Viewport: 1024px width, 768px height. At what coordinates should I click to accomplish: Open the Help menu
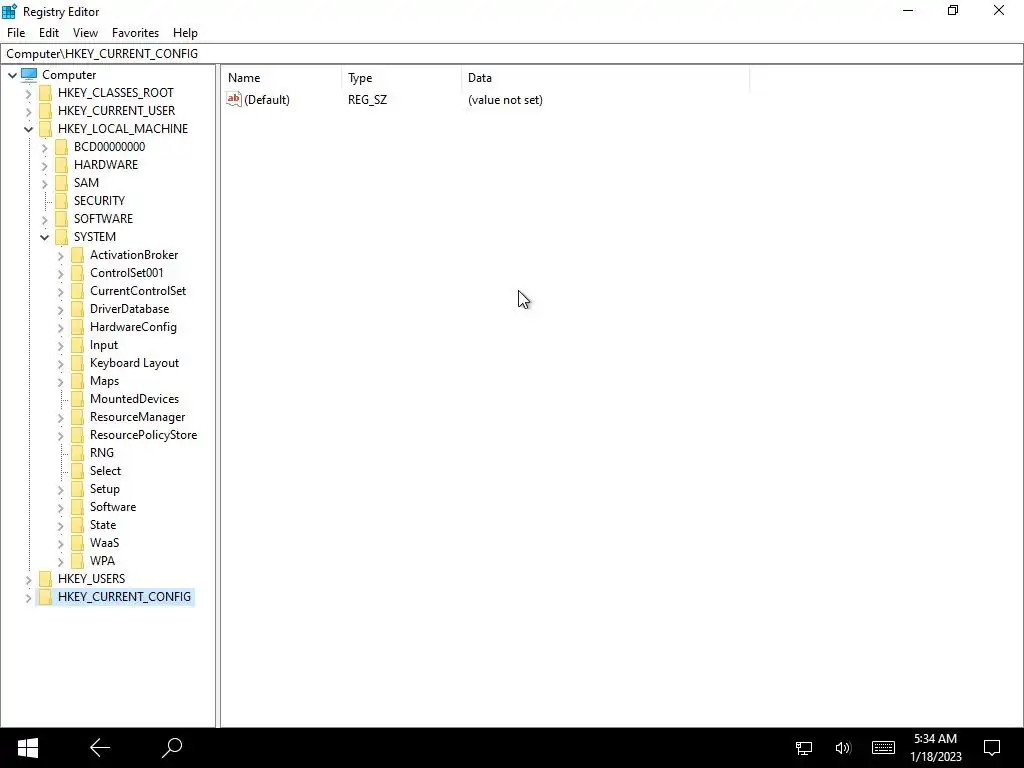tap(185, 33)
